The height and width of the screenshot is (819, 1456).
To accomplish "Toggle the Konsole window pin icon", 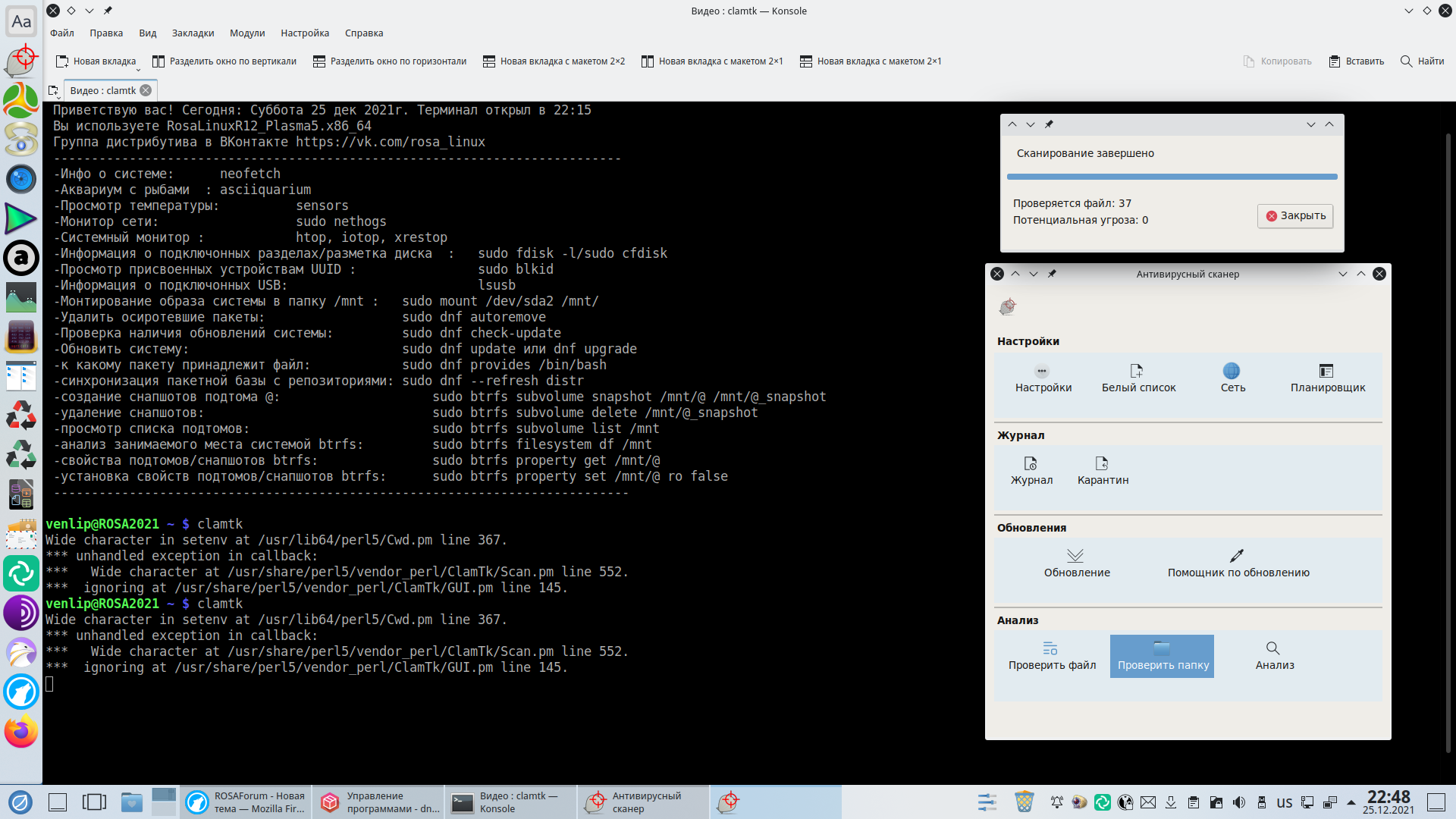I will 108,11.
